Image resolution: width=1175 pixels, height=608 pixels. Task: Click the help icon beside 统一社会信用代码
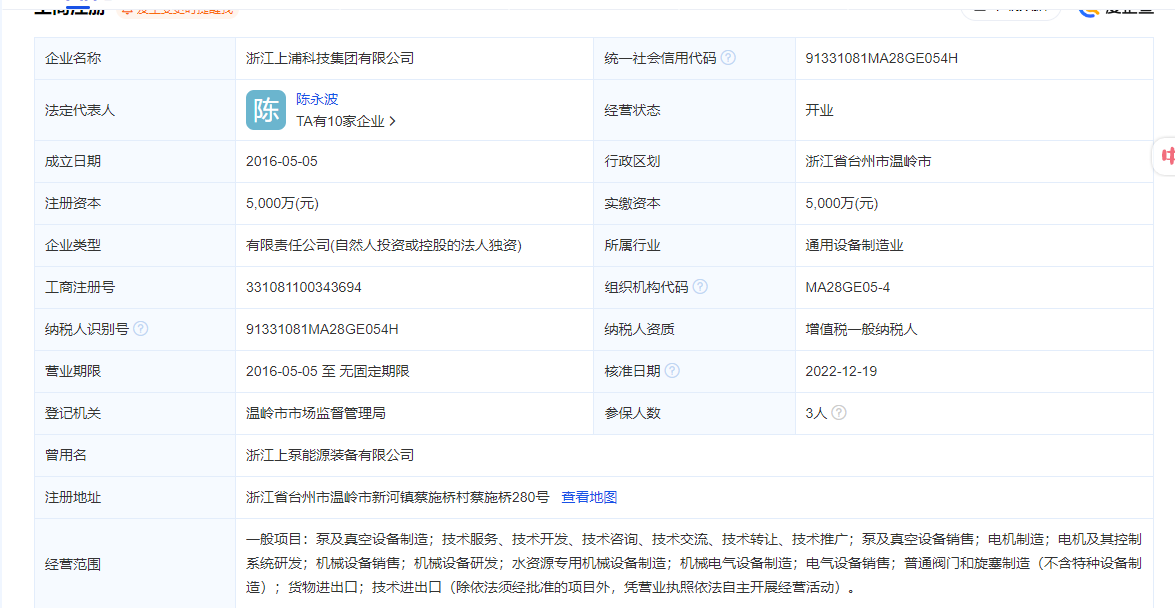pyautogui.click(x=728, y=58)
